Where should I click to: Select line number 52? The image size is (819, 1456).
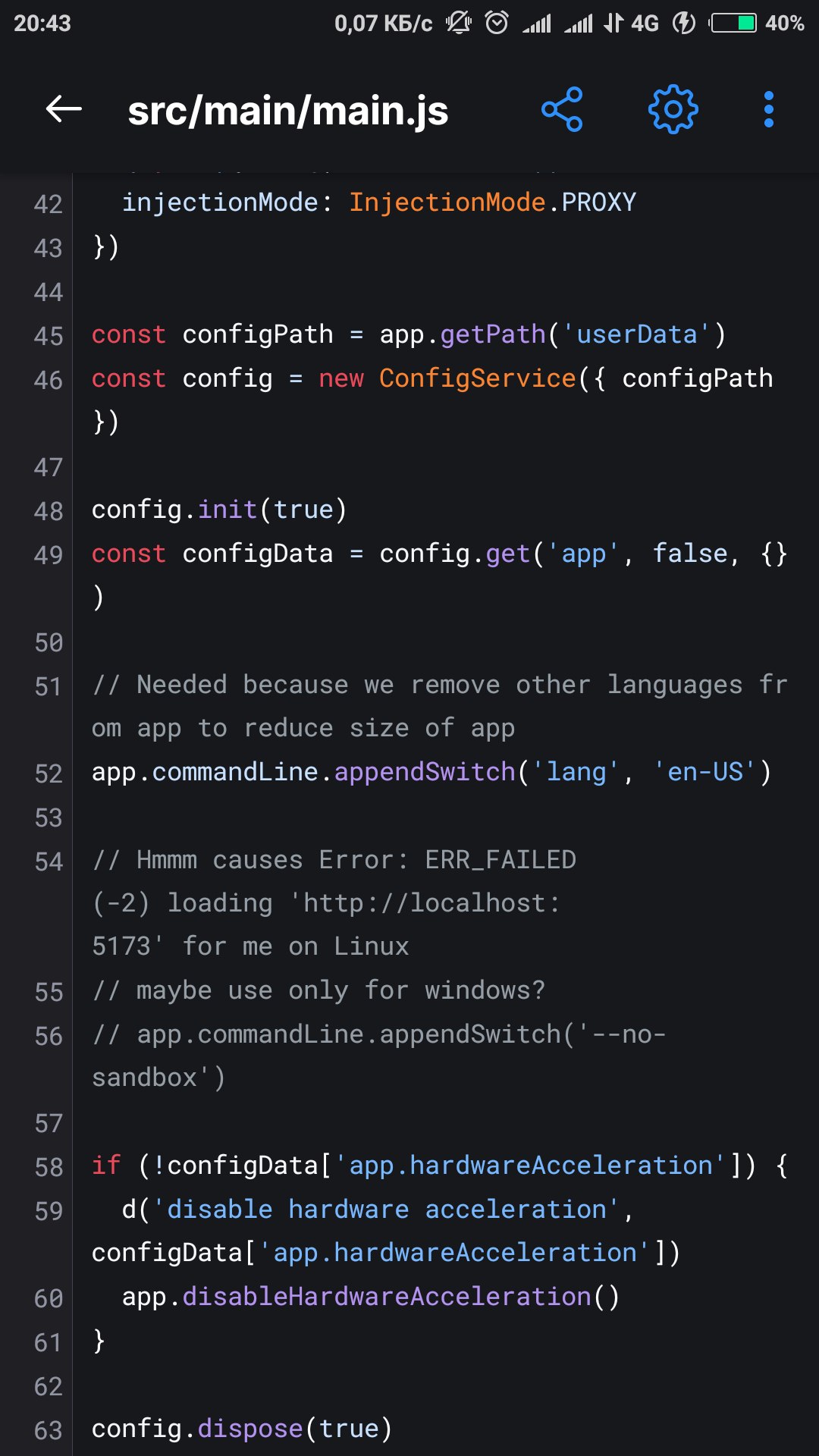pos(49,773)
